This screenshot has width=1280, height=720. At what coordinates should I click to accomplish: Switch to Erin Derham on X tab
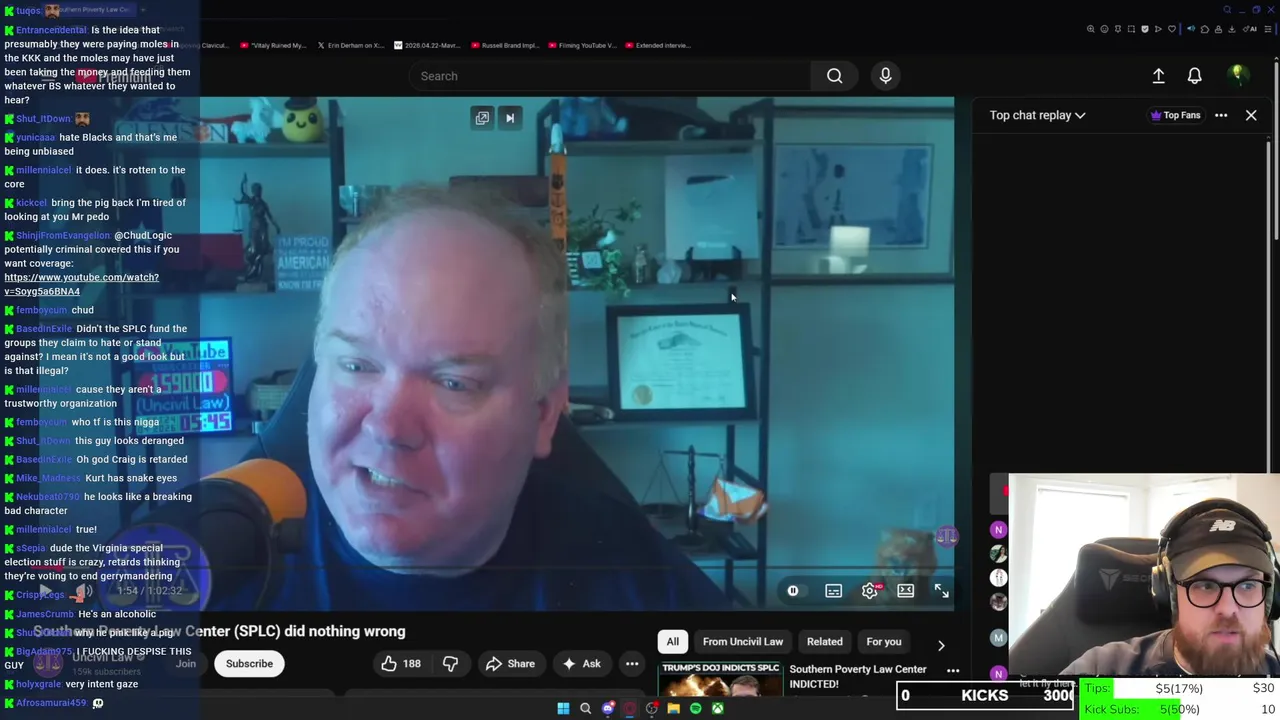click(x=351, y=45)
